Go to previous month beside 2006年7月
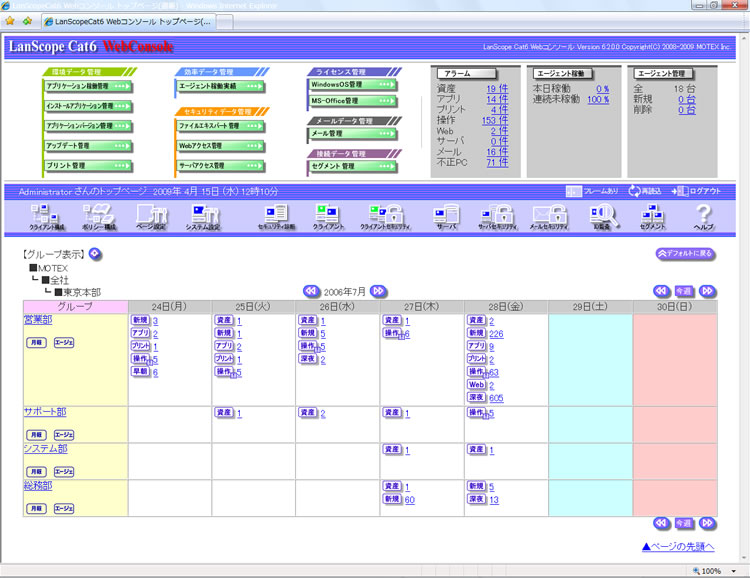 [x=311, y=291]
